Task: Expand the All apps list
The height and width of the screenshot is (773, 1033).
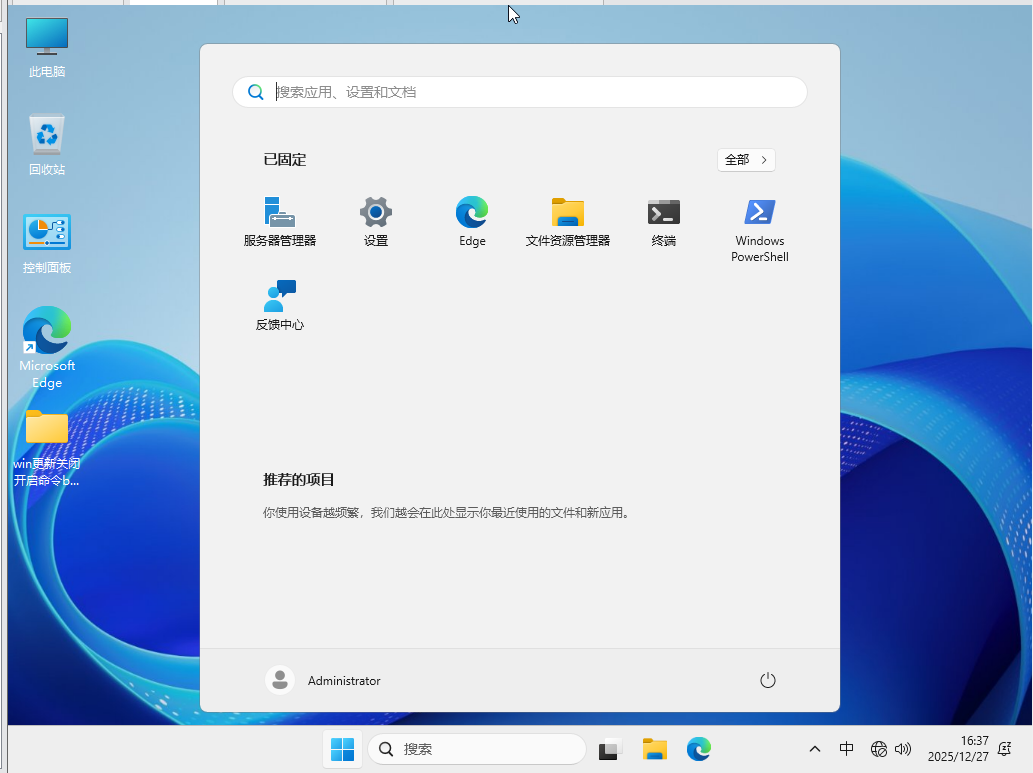Action: [746, 160]
